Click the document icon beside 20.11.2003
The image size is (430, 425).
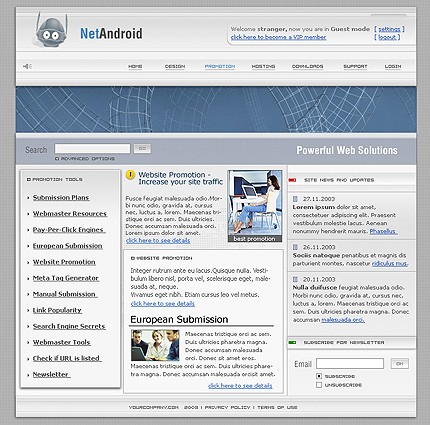click(295, 279)
